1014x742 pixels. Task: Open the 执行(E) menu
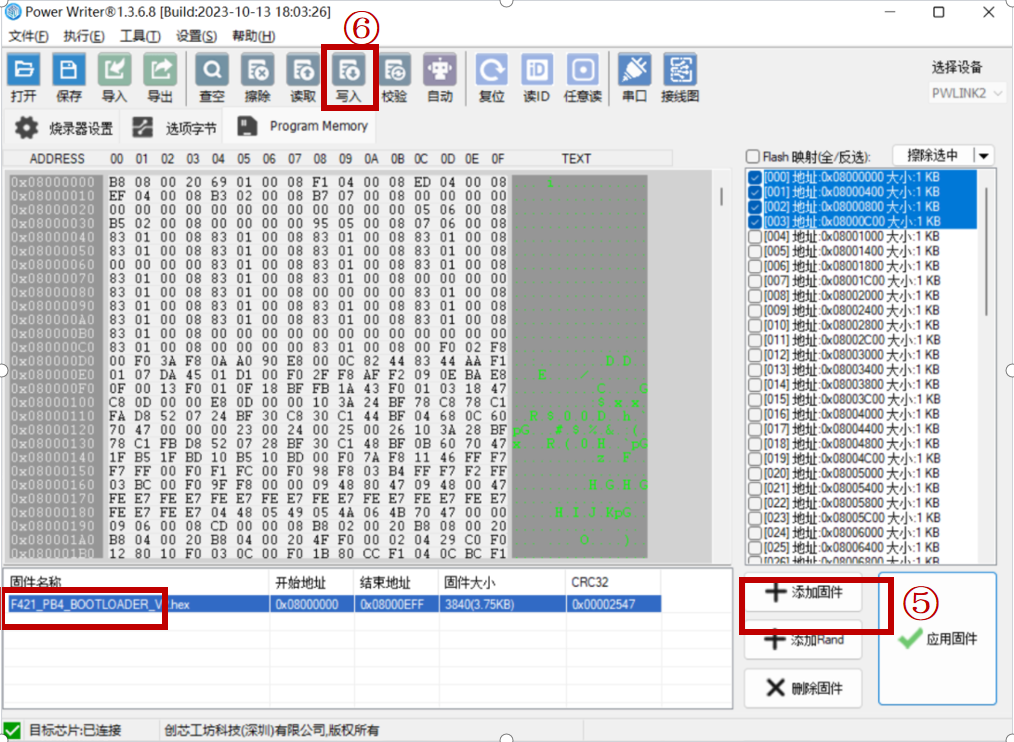coord(84,36)
